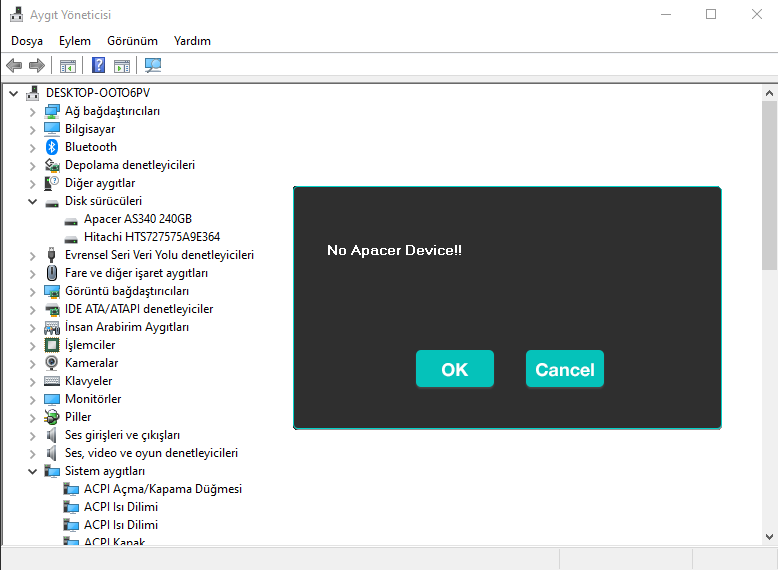Click the vertical scrollbar thumb
Screen dimensions: 778x570
coord(769,186)
